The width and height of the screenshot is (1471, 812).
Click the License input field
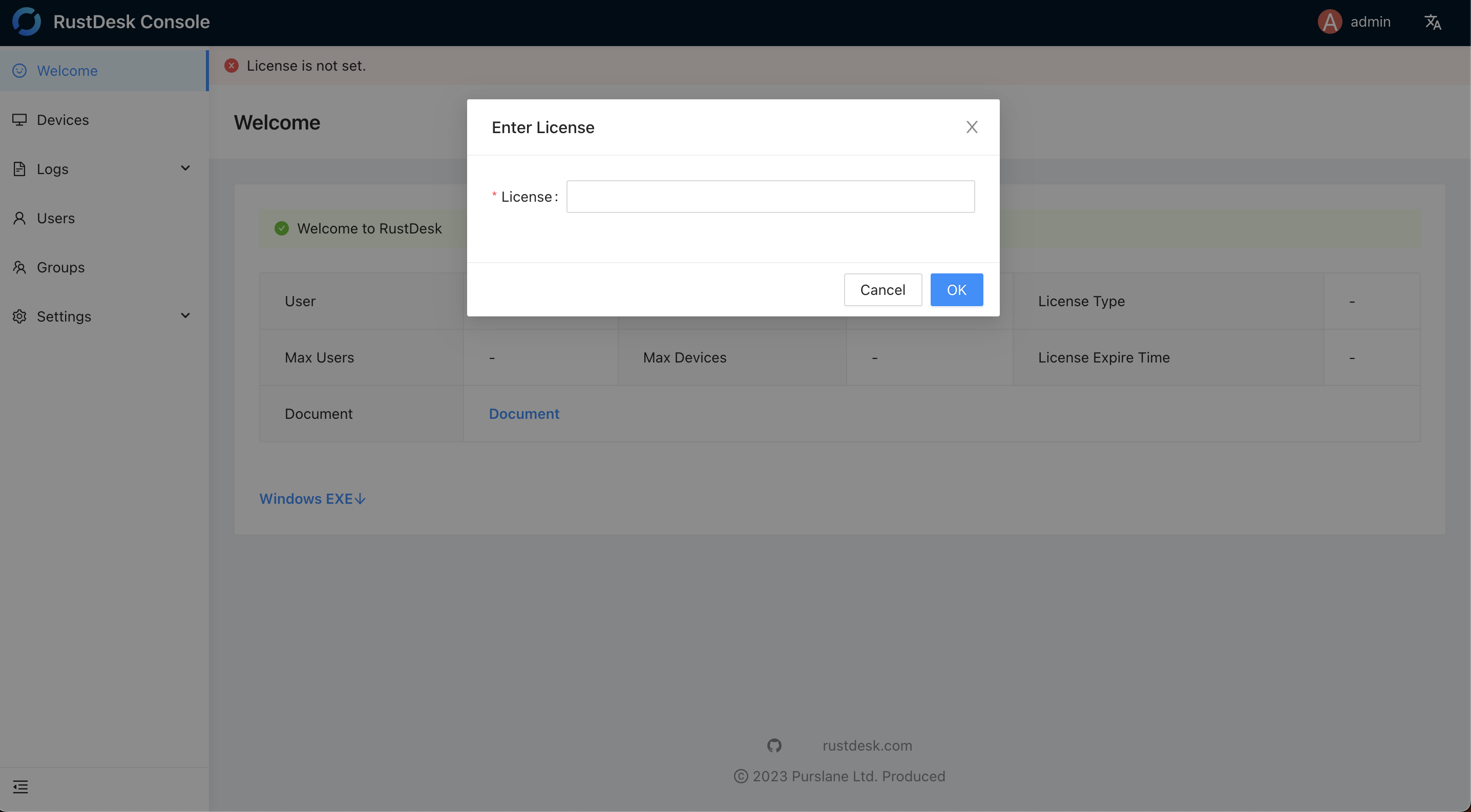770,197
